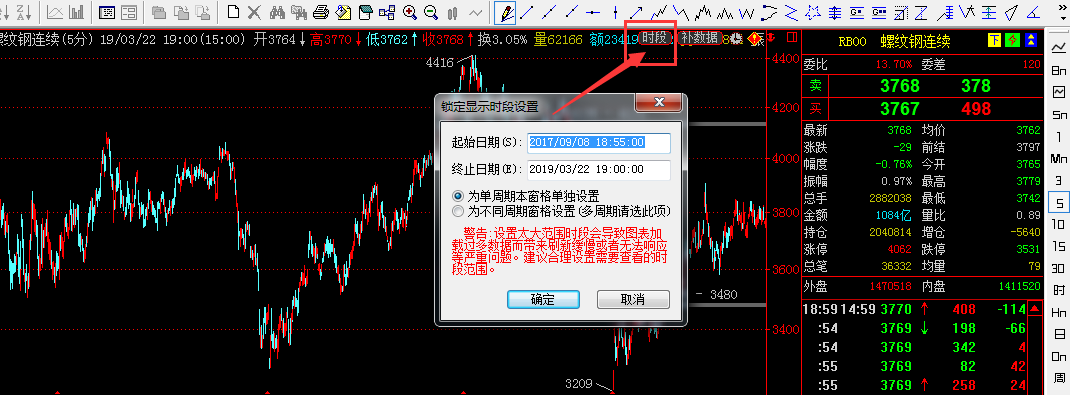Select the arrow line drawing tool

636,12
